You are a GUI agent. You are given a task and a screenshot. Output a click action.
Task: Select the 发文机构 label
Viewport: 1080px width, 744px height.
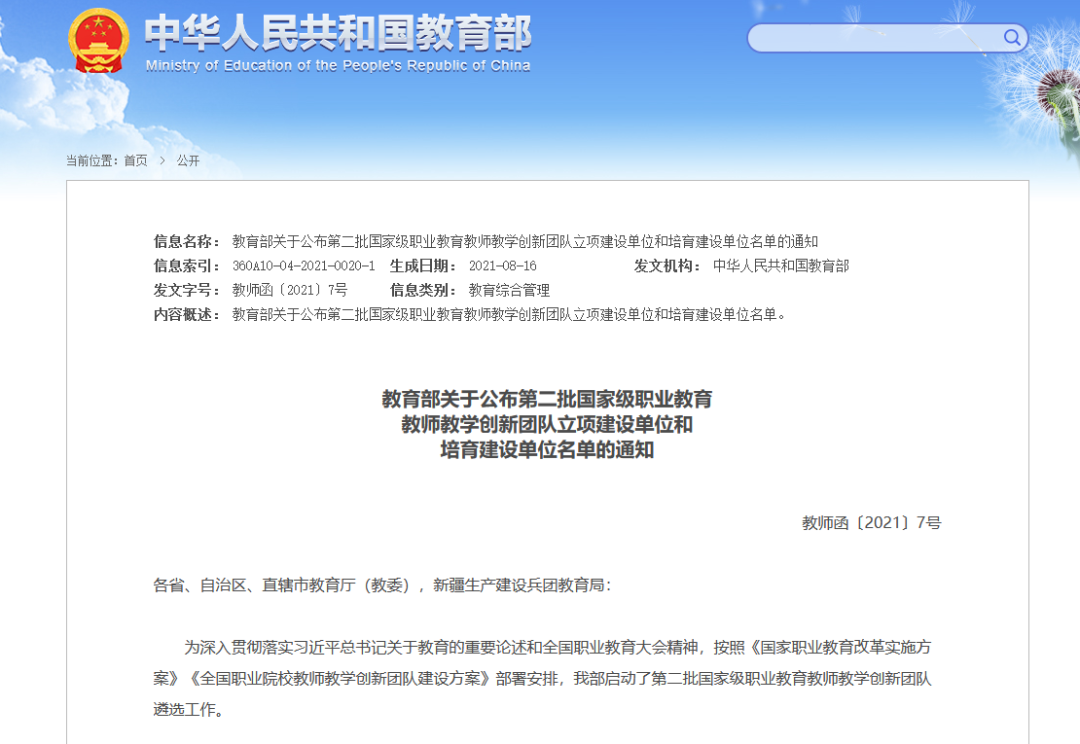667,266
